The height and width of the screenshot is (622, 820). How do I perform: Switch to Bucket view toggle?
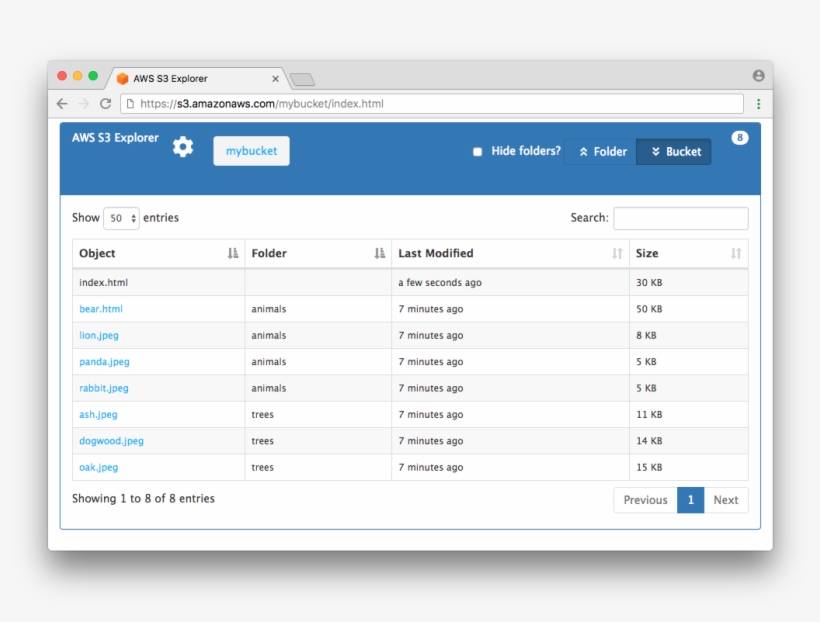click(x=674, y=152)
